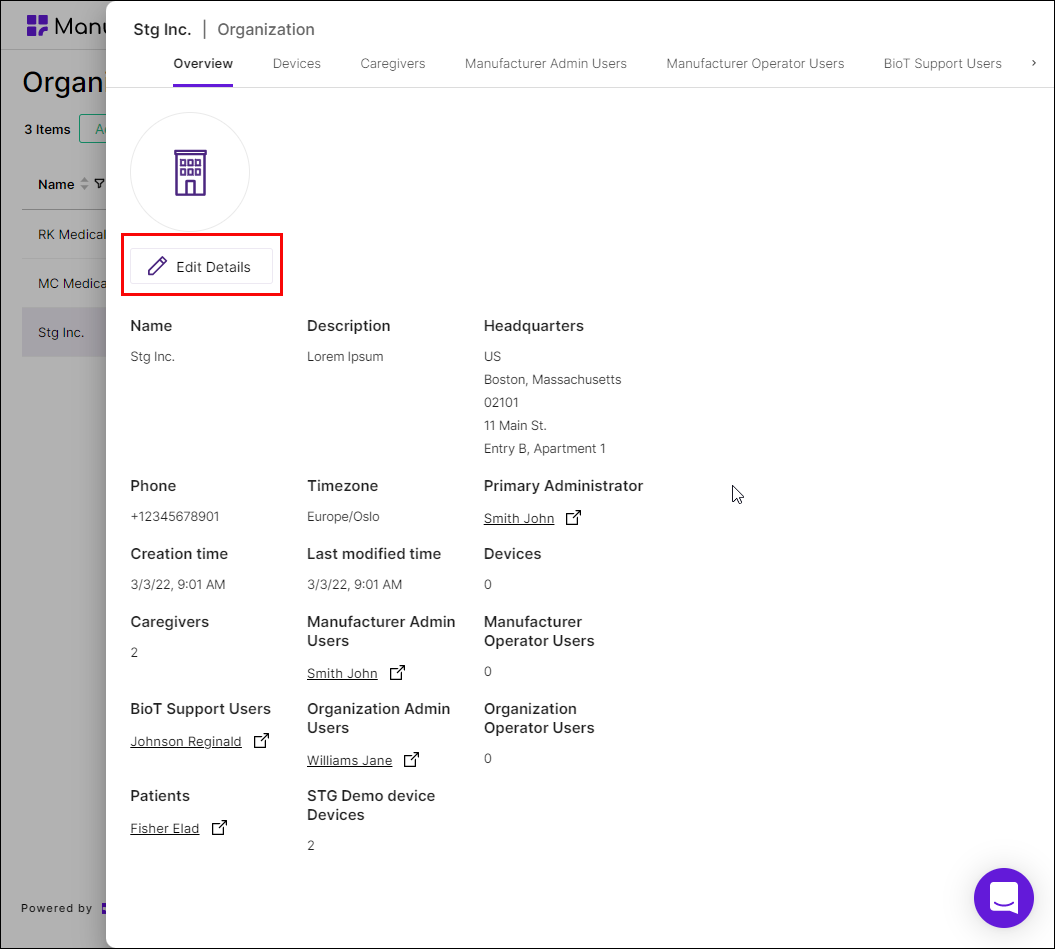Open the Fisher Elad patient link
The width and height of the screenshot is (1055, 949).
(165, 828)
